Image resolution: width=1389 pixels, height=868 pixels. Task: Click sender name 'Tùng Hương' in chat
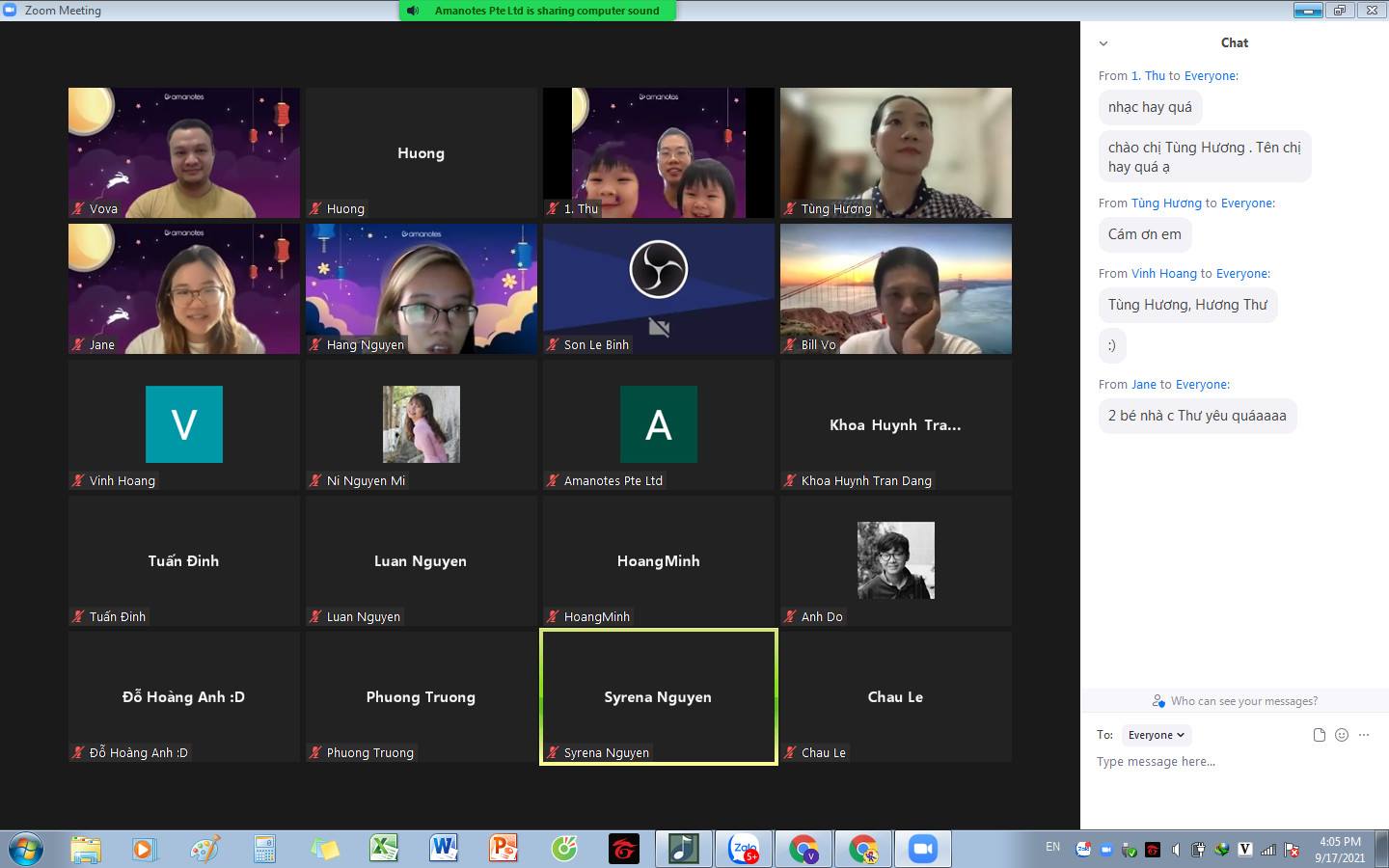coord(1166,203)
